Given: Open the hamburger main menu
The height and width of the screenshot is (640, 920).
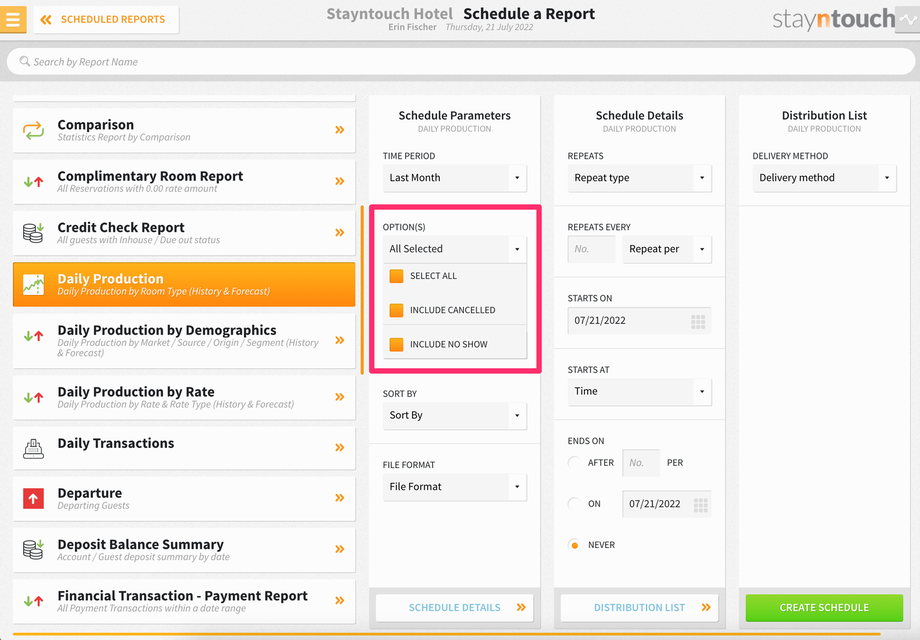Looking at the screenshot, I should [13, 19].
